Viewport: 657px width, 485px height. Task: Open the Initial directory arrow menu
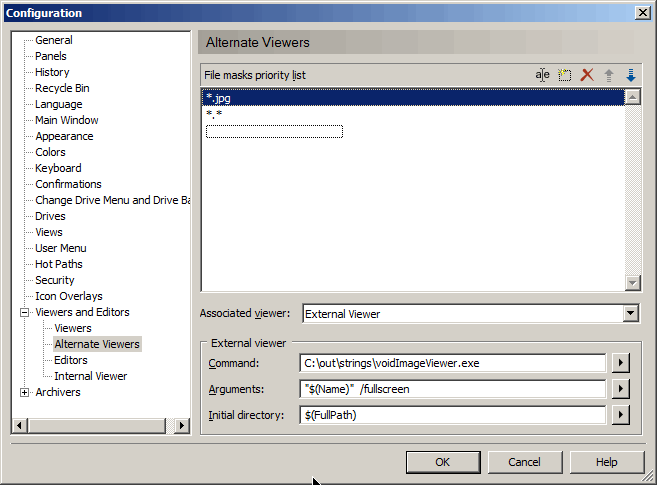click(x=621, y=415)
